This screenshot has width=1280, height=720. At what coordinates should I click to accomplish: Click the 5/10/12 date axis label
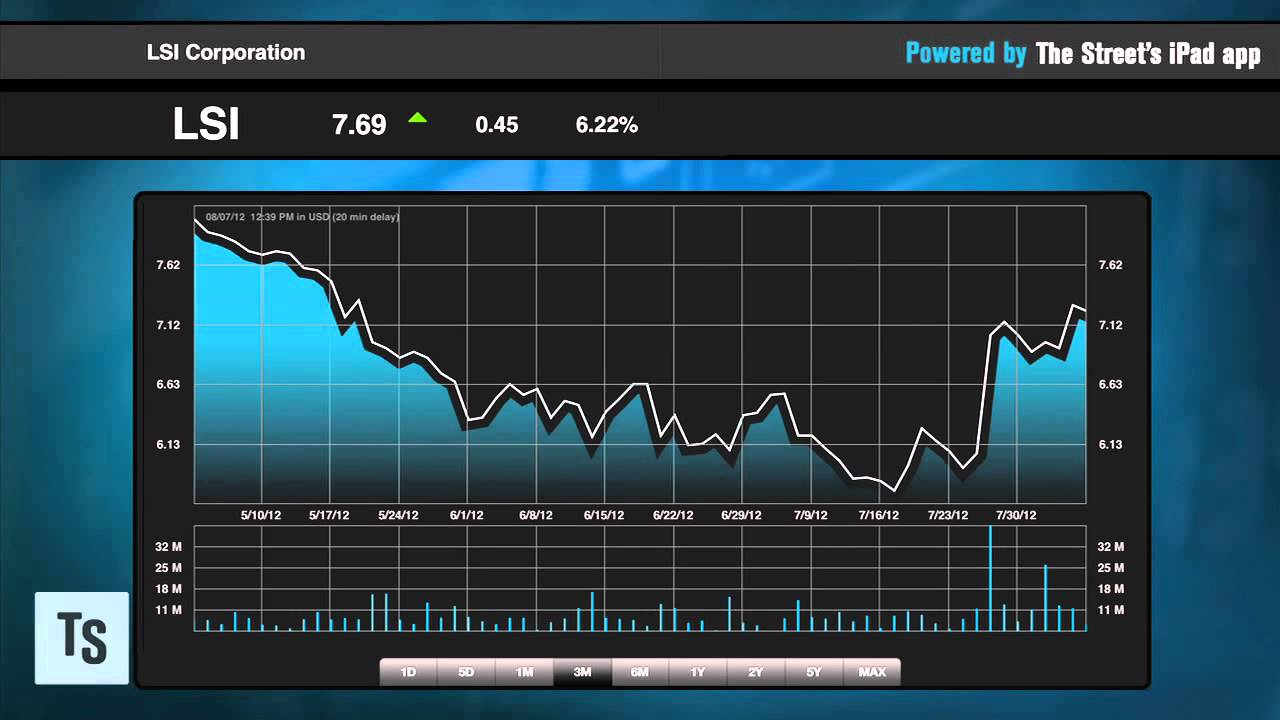click(261, 516)
